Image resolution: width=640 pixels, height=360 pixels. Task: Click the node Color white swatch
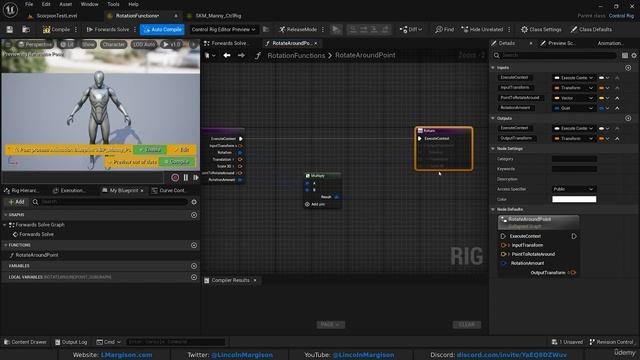click(x=574, y=199)
